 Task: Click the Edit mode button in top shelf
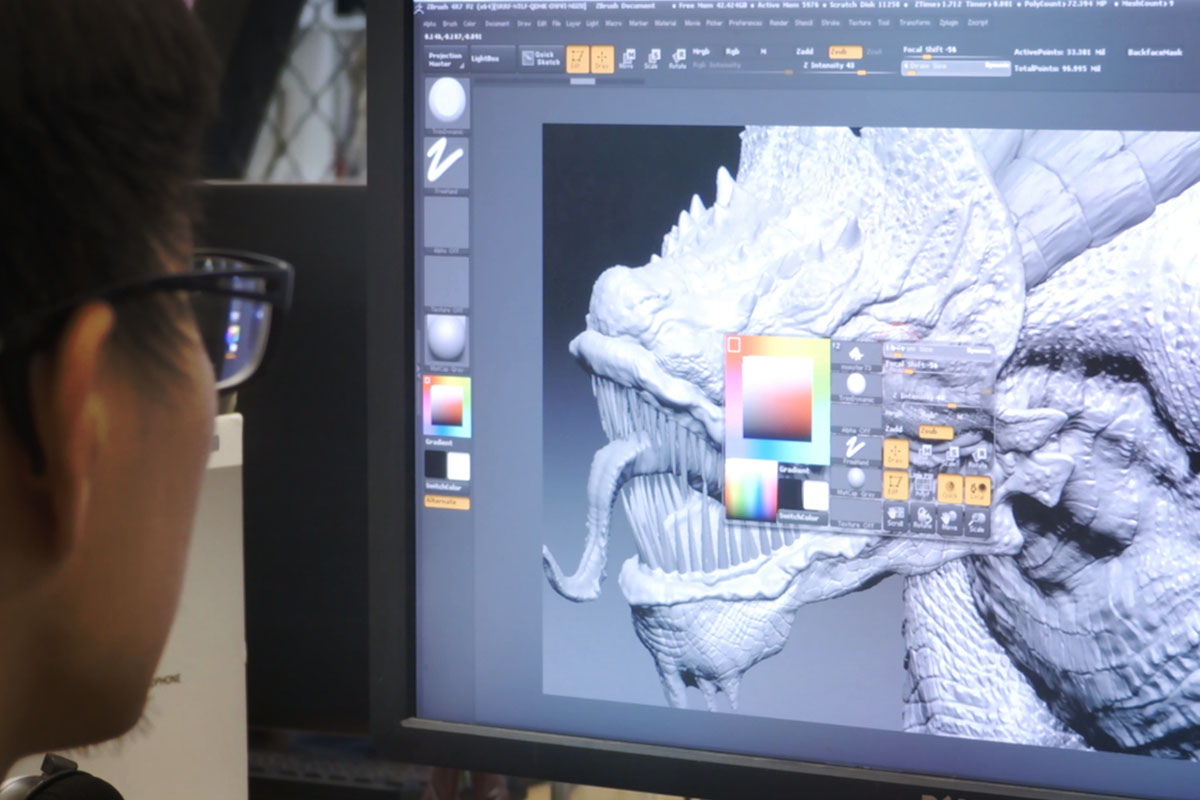point(577,59)
